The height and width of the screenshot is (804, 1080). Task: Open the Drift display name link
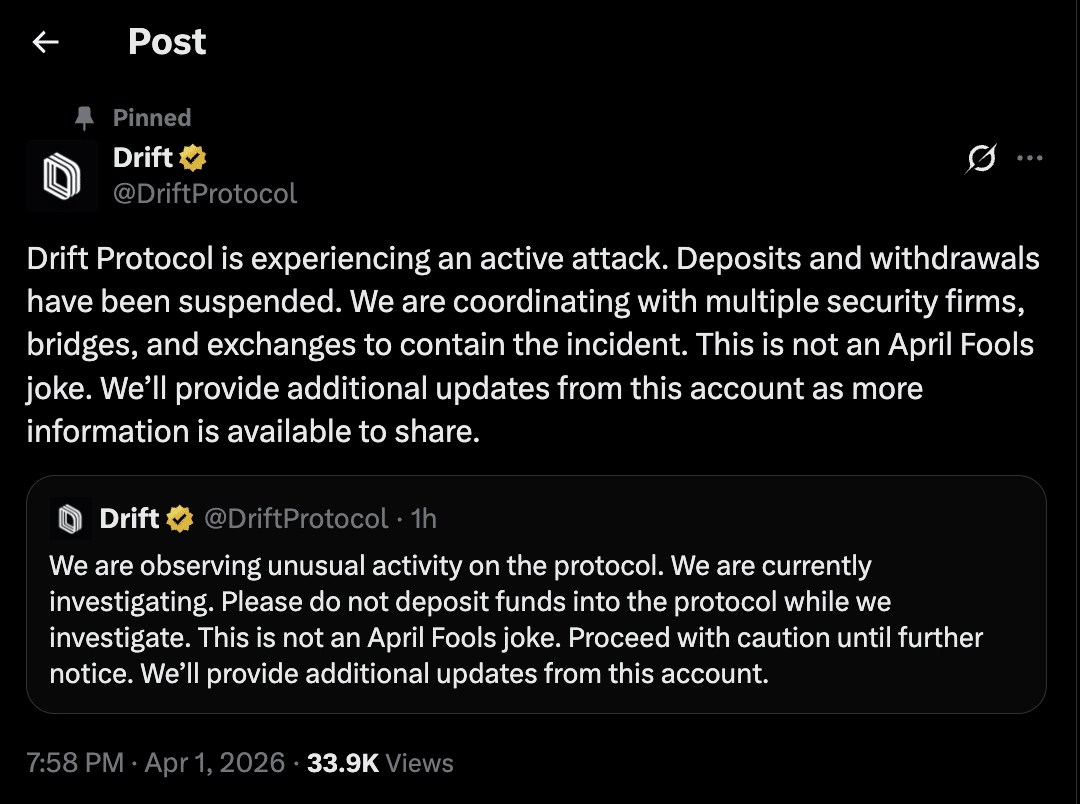[143, 157]
